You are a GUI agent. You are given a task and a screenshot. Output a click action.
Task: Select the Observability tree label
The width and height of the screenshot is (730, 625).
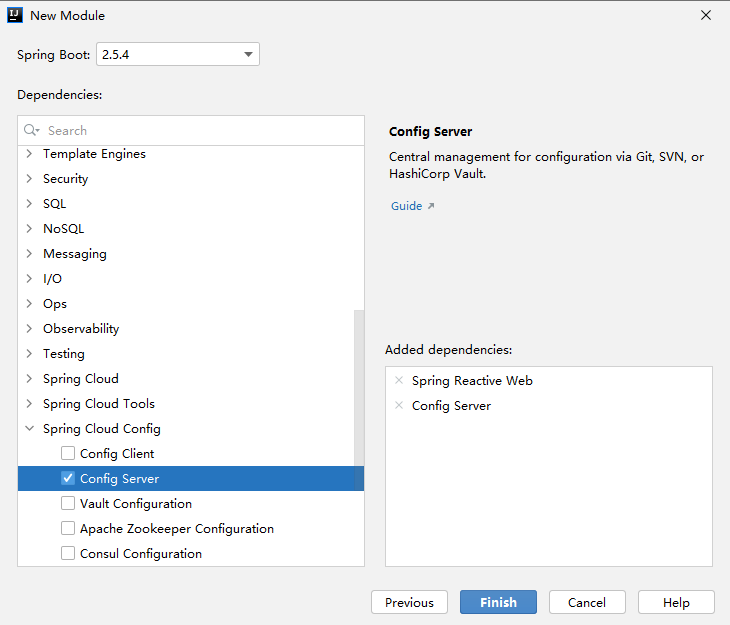(x=81, y=329)
